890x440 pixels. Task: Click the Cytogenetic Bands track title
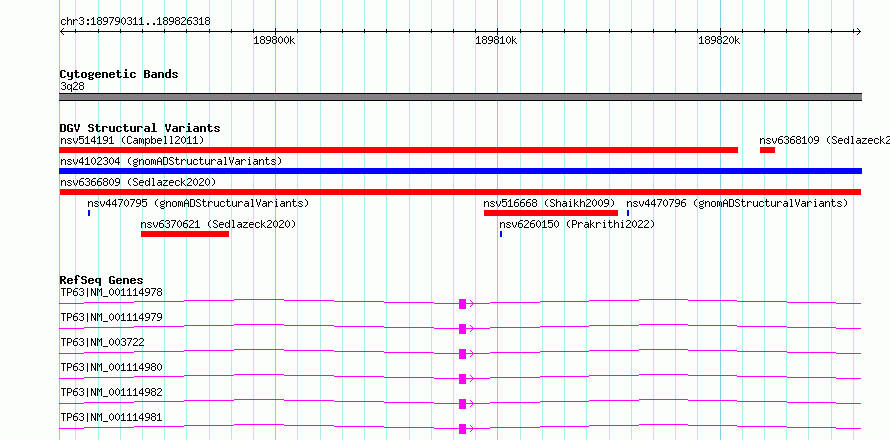click(x=119, y=74)
